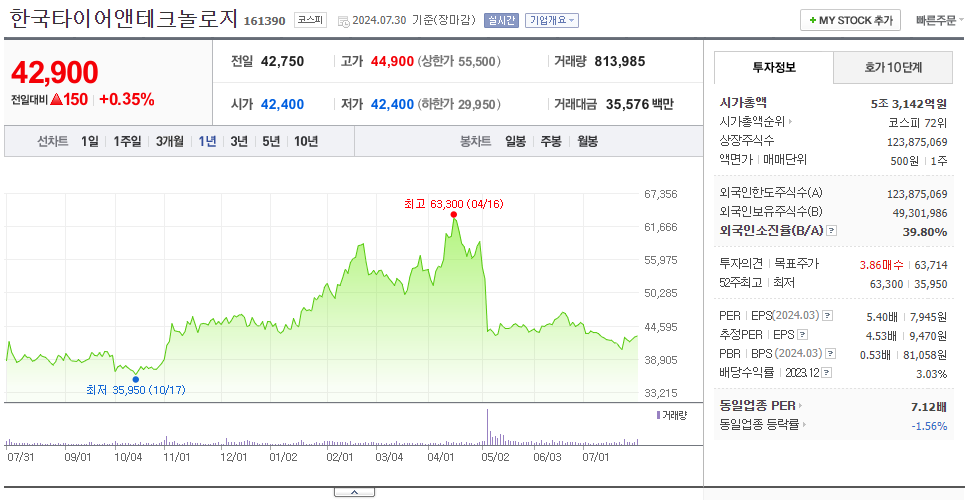Click the 코스피 market badge
This screenshot has height=500, width=968.
[310, 20]
